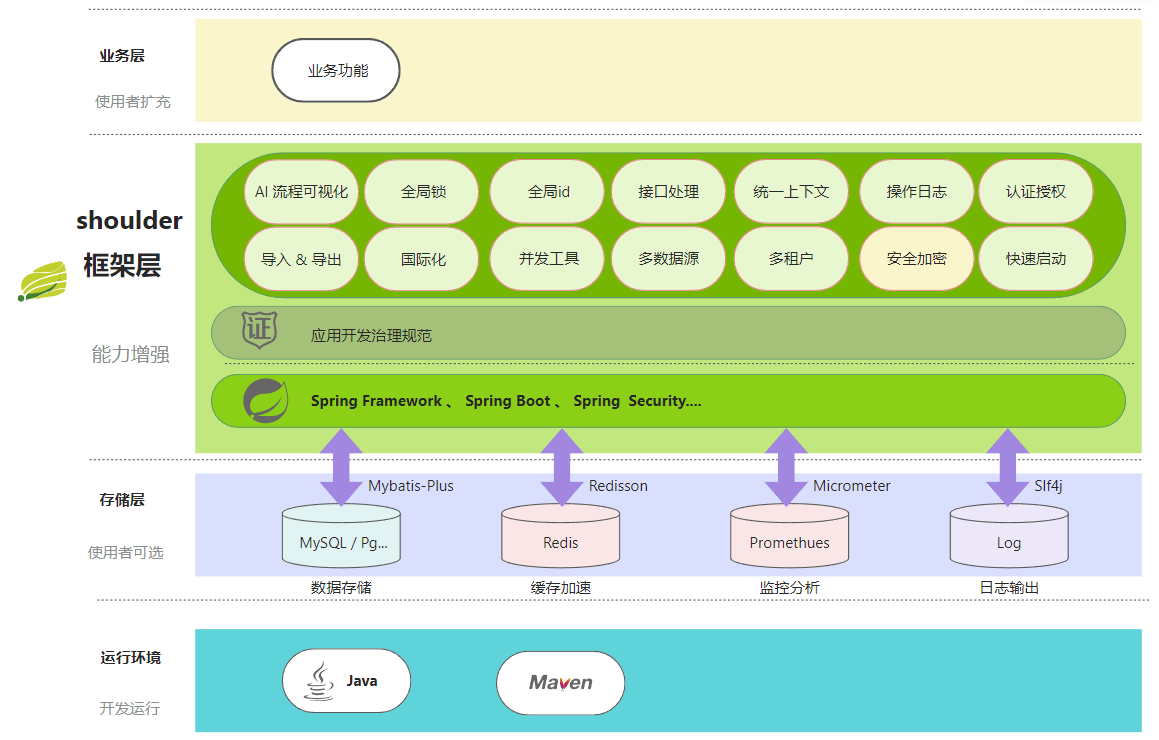
Task: Click the Mybatis-Plus label
Action: tap(411, 486)
